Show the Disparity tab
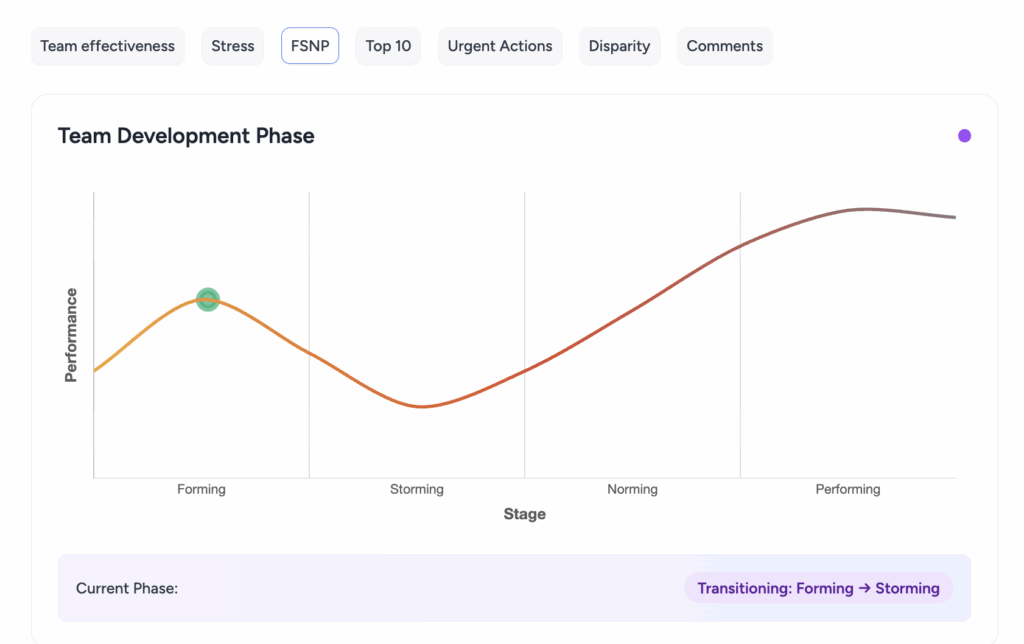Image resolution: width=1024 pixels, height=644 pixels. click(x=619, y=46)
